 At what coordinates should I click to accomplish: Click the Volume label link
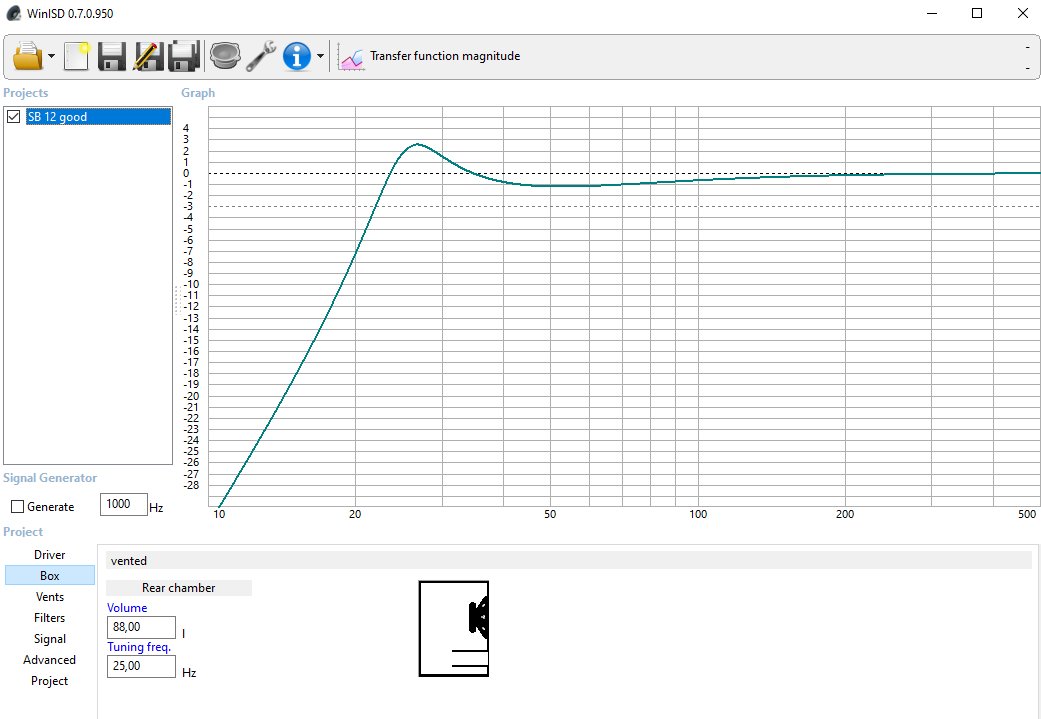(x=127, y=607)
